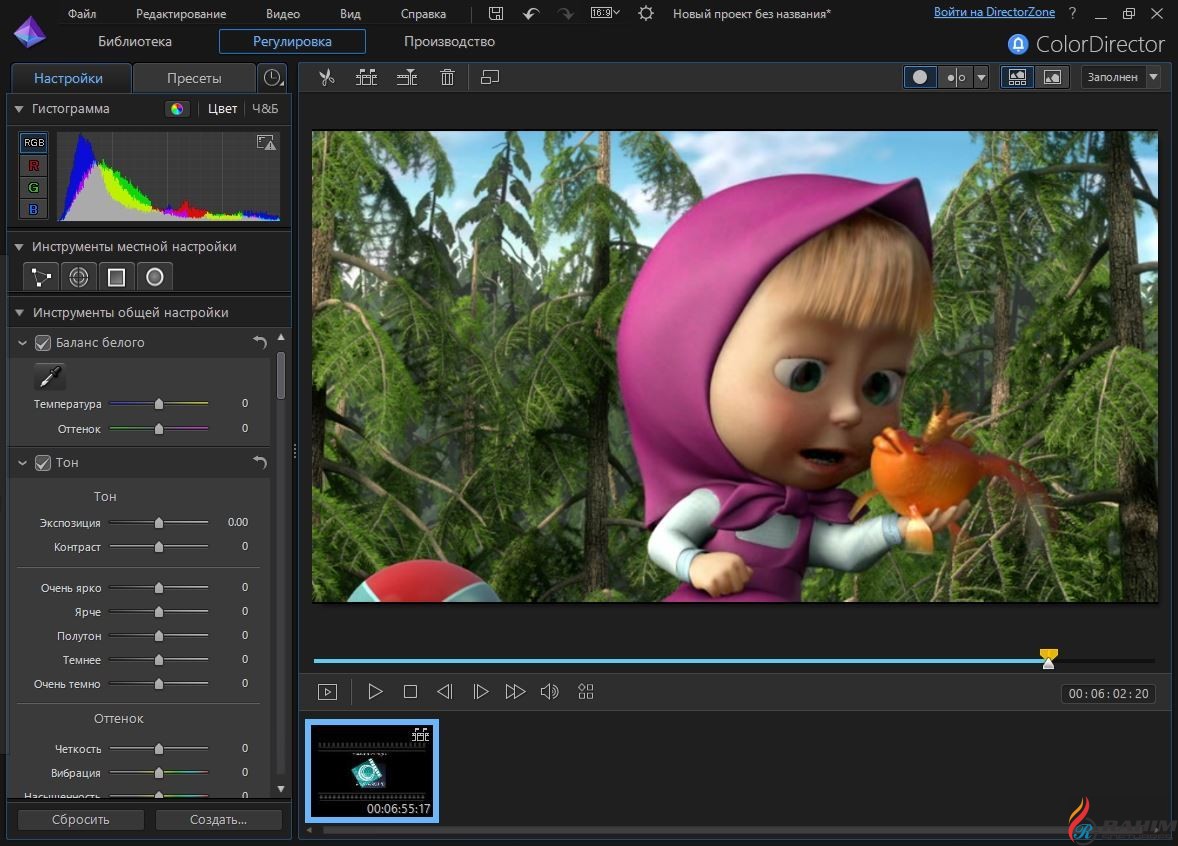This screenshot has height=846, width=1178.
Task: Click the Температура slider handle
Action: pyautogui.click(x=159, y=404)
